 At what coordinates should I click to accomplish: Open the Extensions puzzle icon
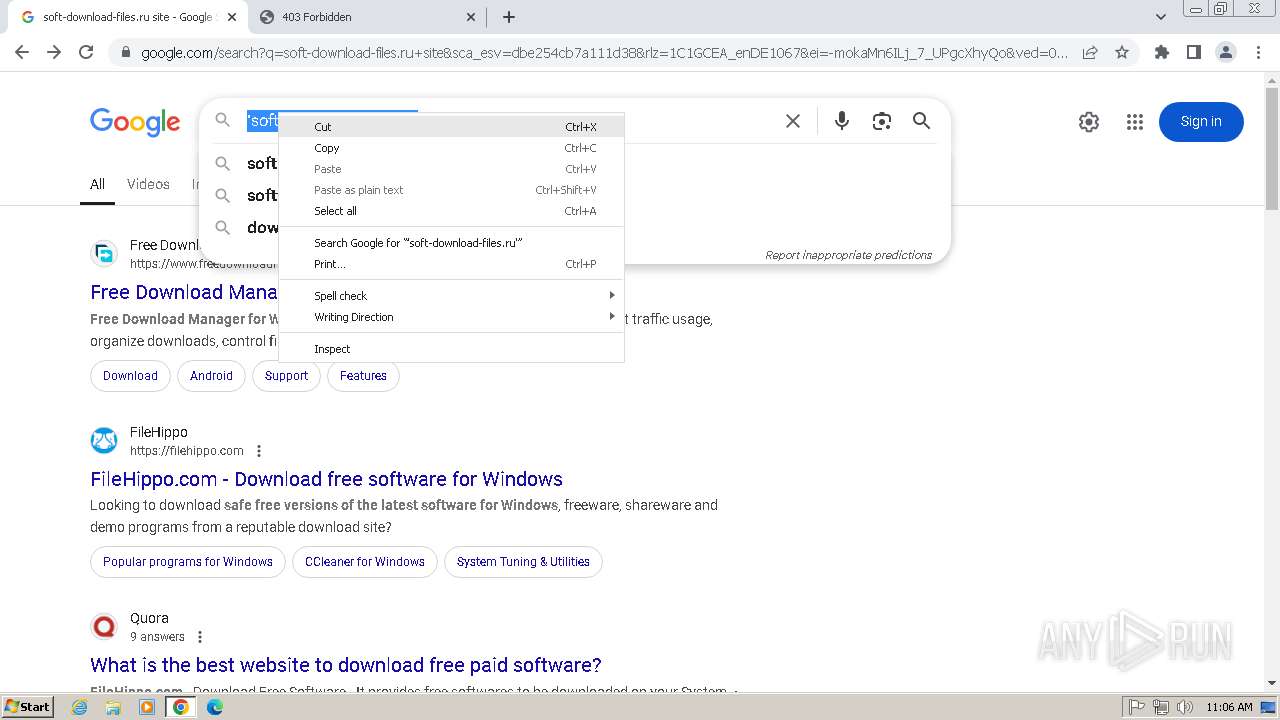(1162, 53)
